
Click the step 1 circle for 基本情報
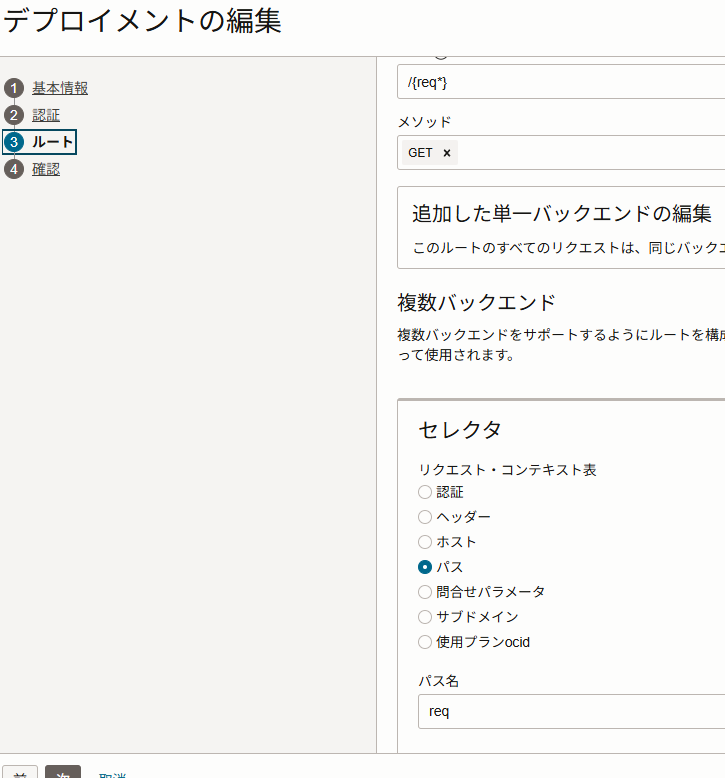pos(14,88)
